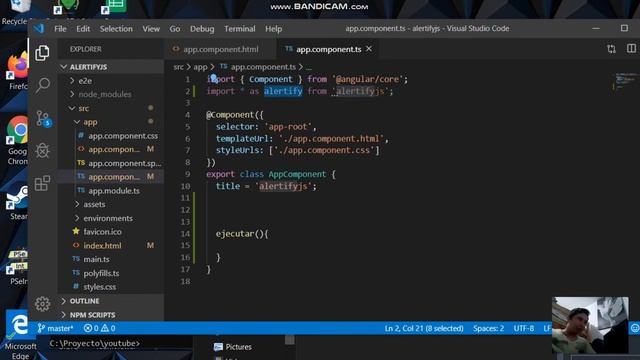Change indentation via Spaces: 2
Image resolution: width=640 pixels, height=360 pixels.
pyautogui.click(x=488, y=328)
